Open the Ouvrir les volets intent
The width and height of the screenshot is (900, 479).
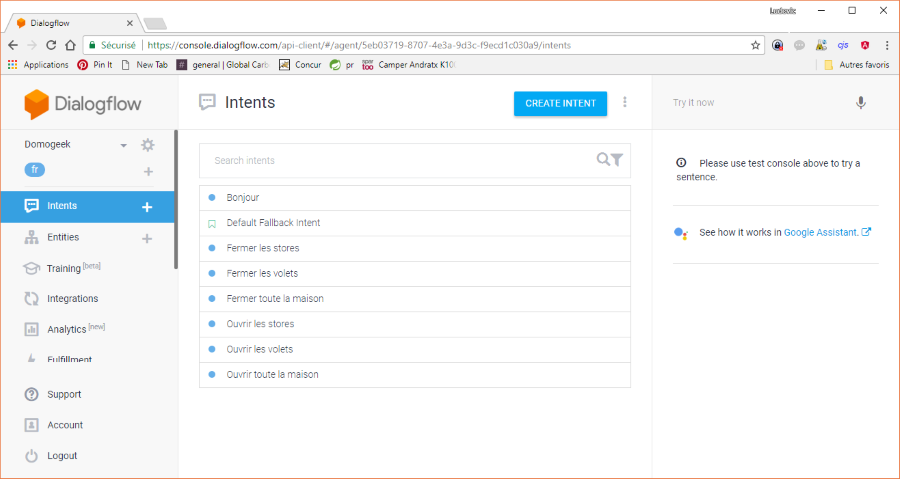415,349
